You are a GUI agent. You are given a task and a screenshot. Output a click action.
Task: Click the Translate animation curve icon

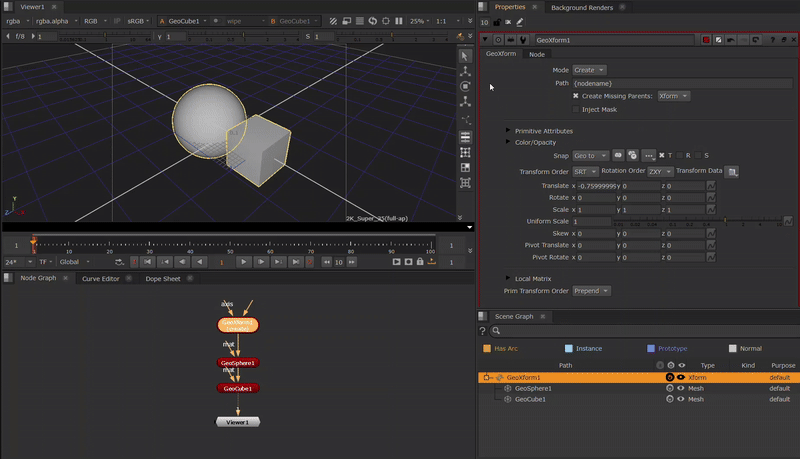pyautogui.click(x=711, y=186)
